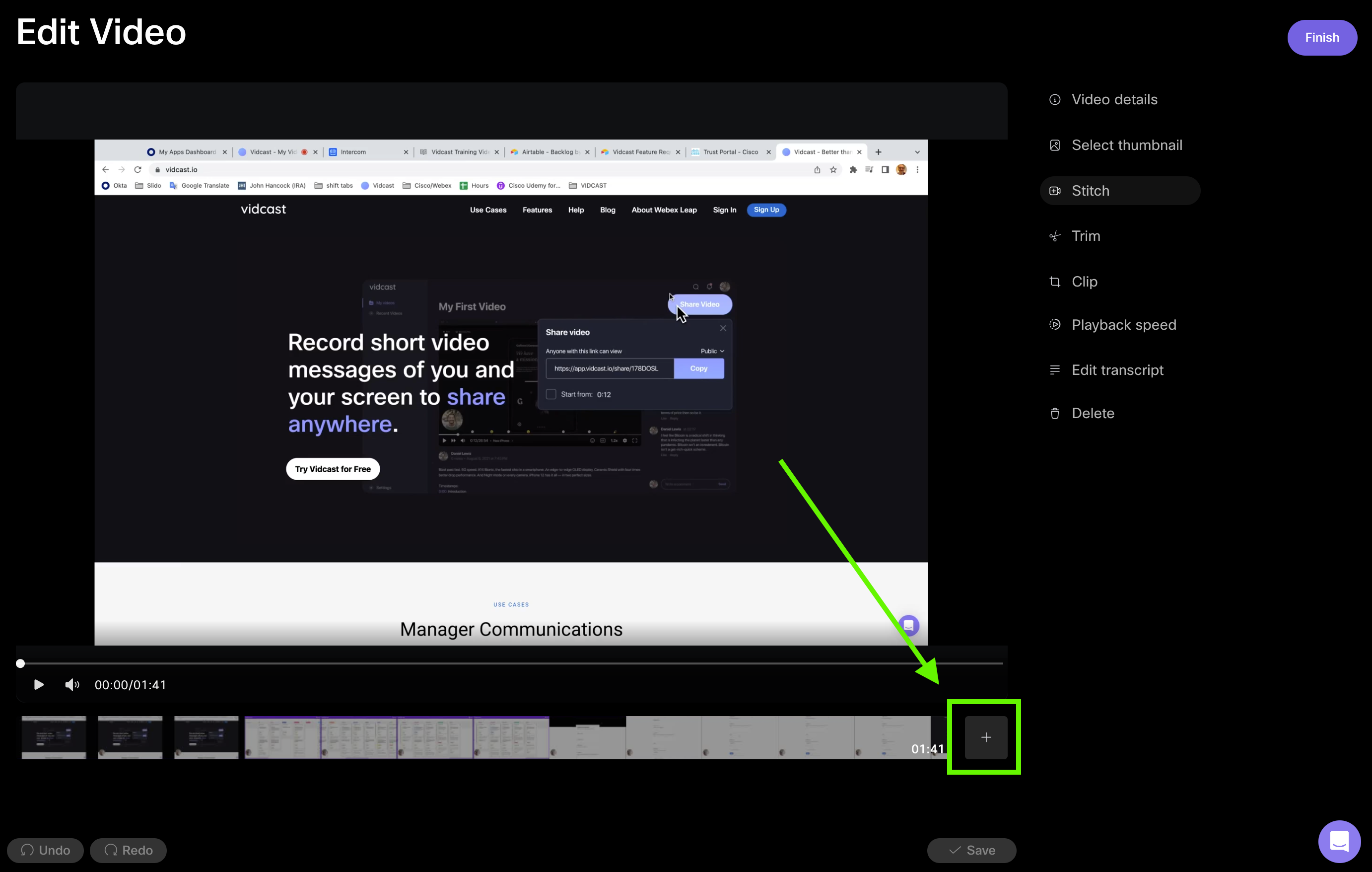The image size is (1372, 872).
Task: Click the purple Finish button
Action: coord(1322,38)
